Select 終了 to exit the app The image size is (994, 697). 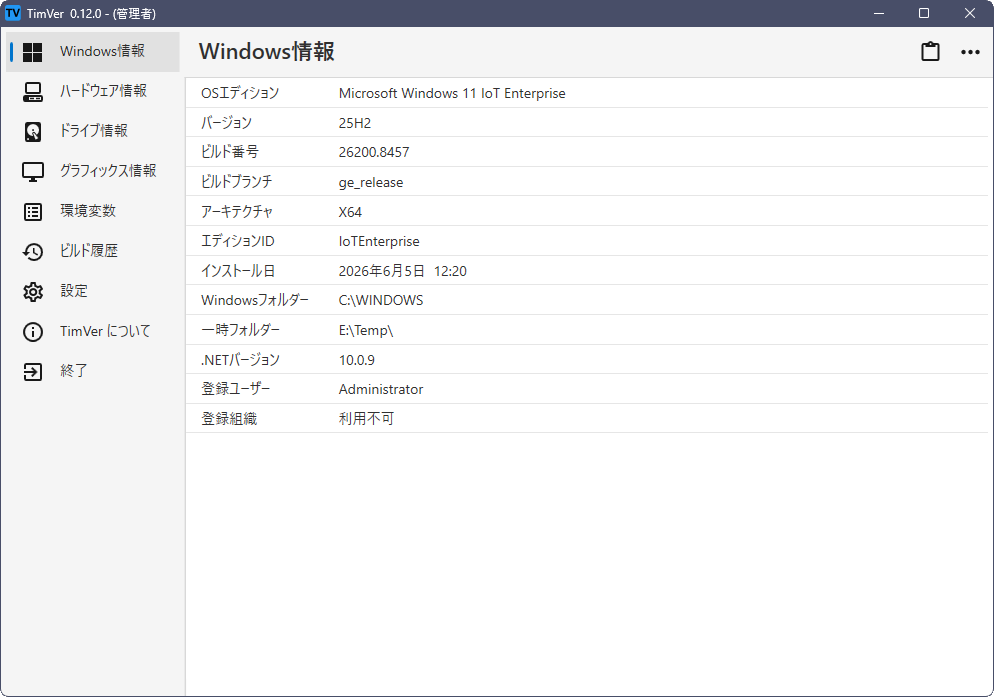click(93, 371)
